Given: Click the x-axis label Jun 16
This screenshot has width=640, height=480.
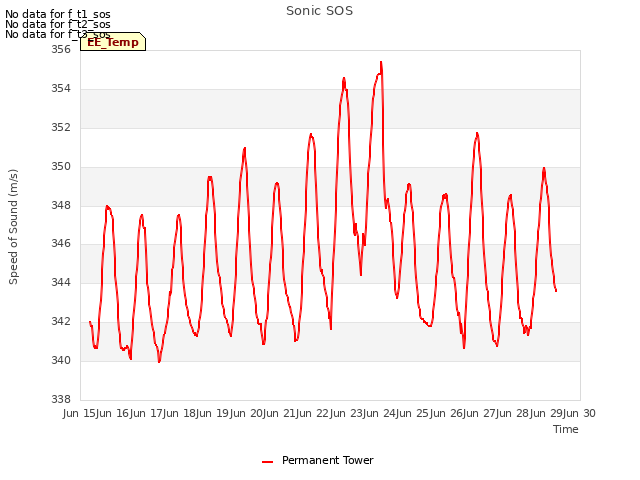Looking at the screenshot, I should (113, 413).
